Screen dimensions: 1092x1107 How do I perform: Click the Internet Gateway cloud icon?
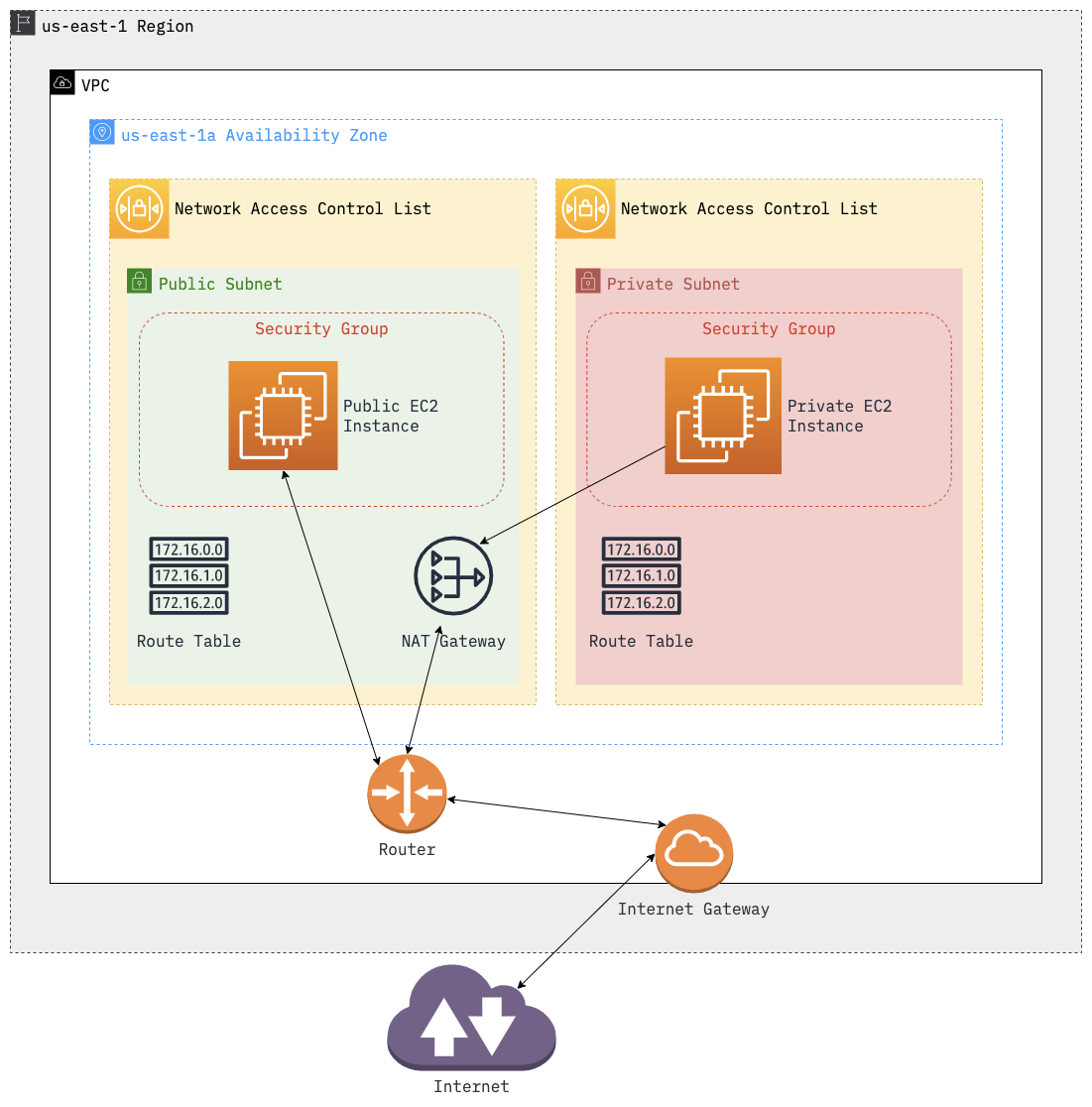pos(694,853)
